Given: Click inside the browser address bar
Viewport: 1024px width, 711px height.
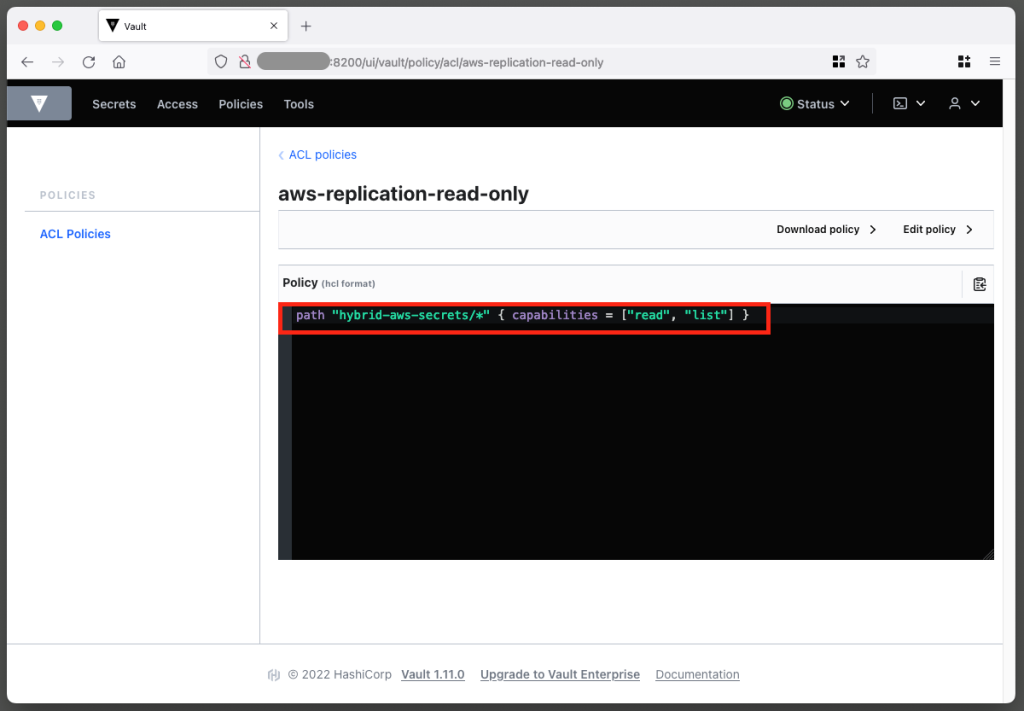Looking at the screenshot, I should pyautogui.click(x=500, y=61).
